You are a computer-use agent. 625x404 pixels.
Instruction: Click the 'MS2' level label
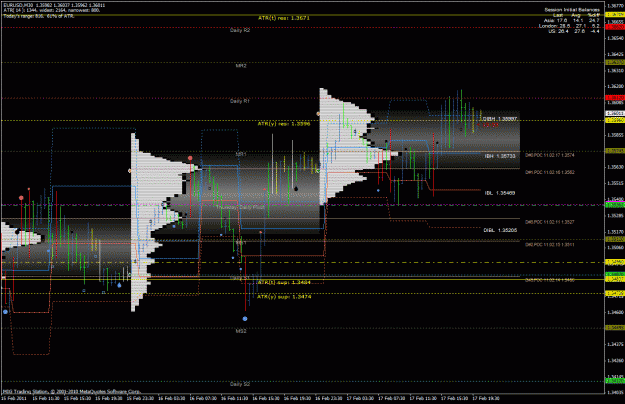241,331
